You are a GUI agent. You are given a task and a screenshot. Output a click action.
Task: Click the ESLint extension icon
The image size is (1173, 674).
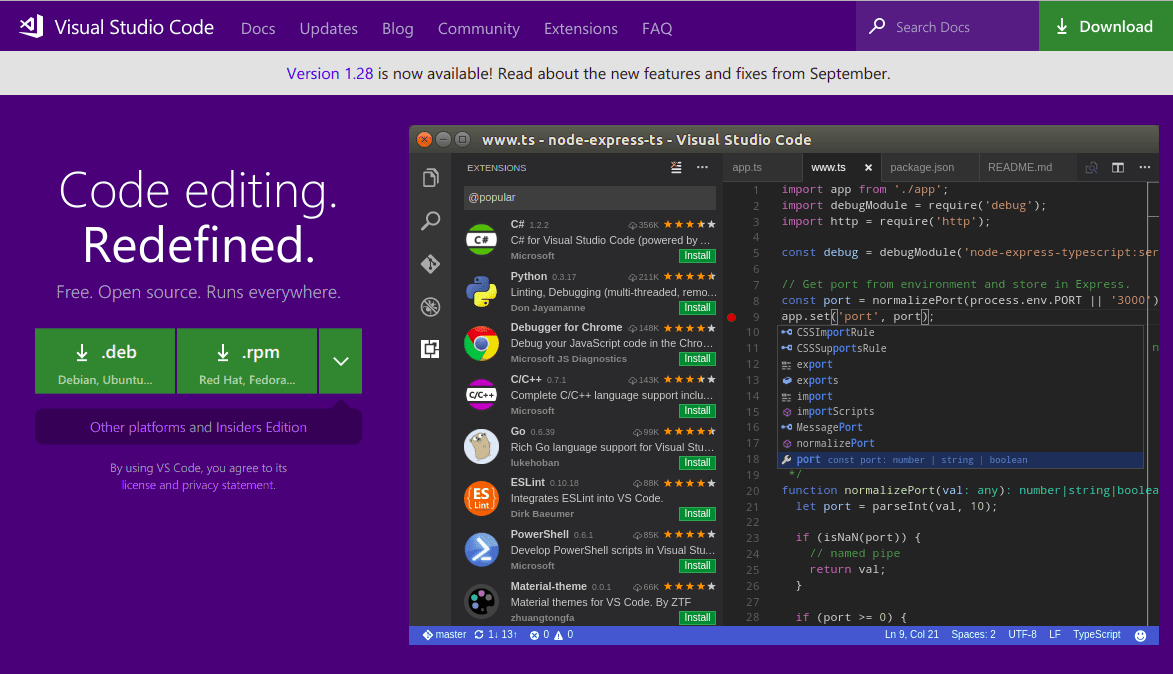[x=481, y=498]
